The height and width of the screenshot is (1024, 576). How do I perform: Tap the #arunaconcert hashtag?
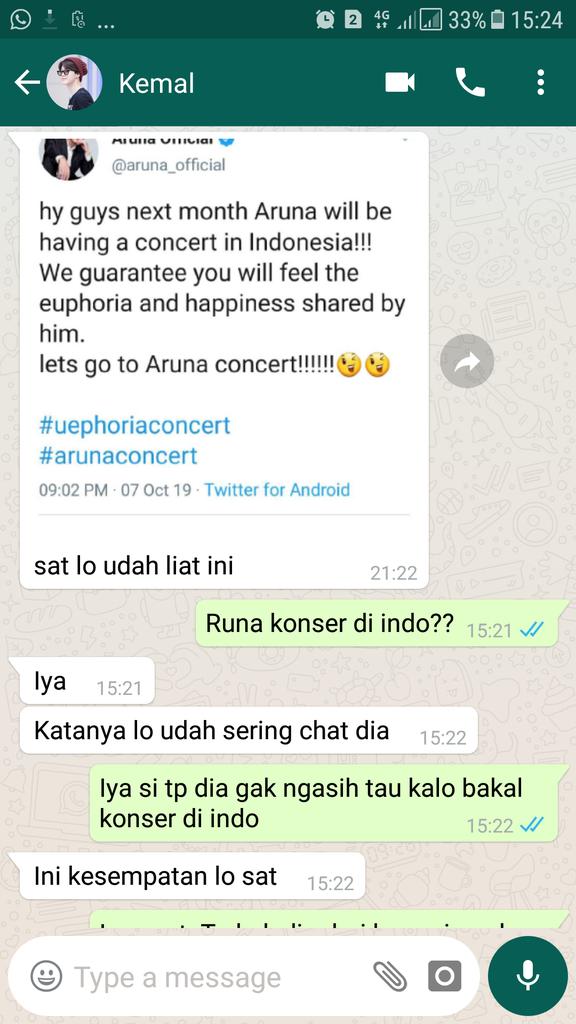tap(118, 455)
